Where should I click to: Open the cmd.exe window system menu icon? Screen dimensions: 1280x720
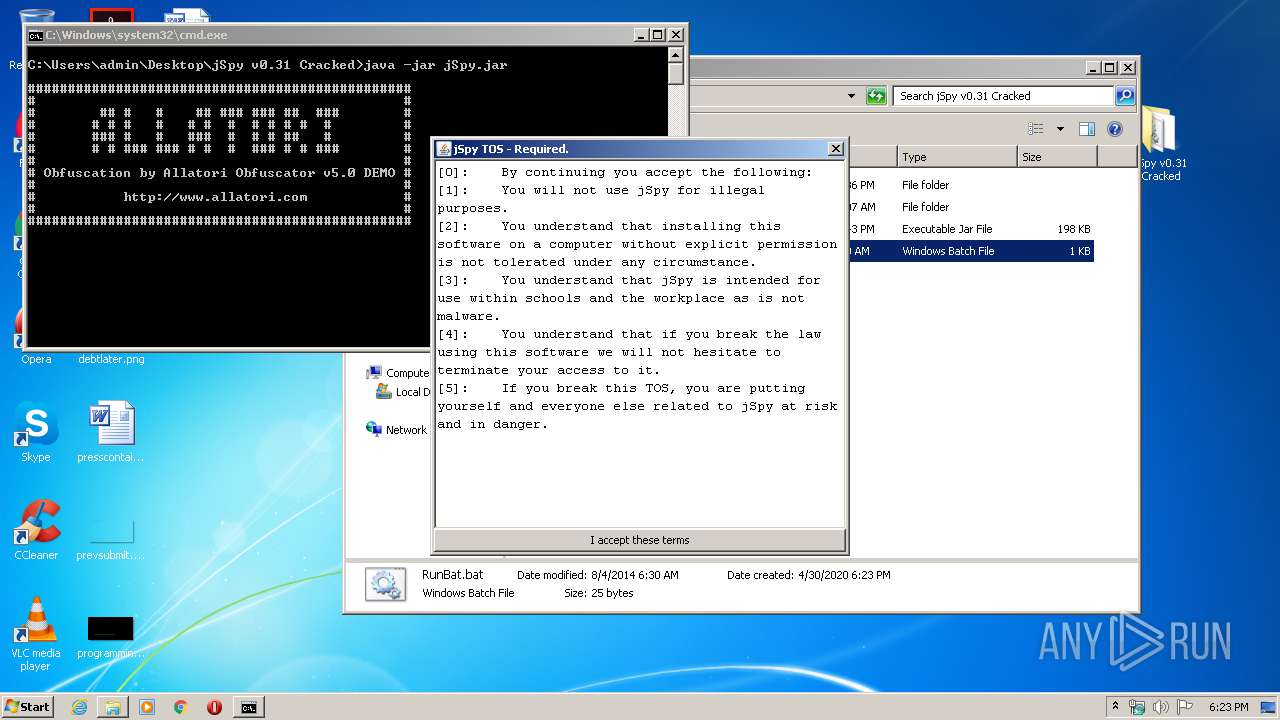point(35,35)
